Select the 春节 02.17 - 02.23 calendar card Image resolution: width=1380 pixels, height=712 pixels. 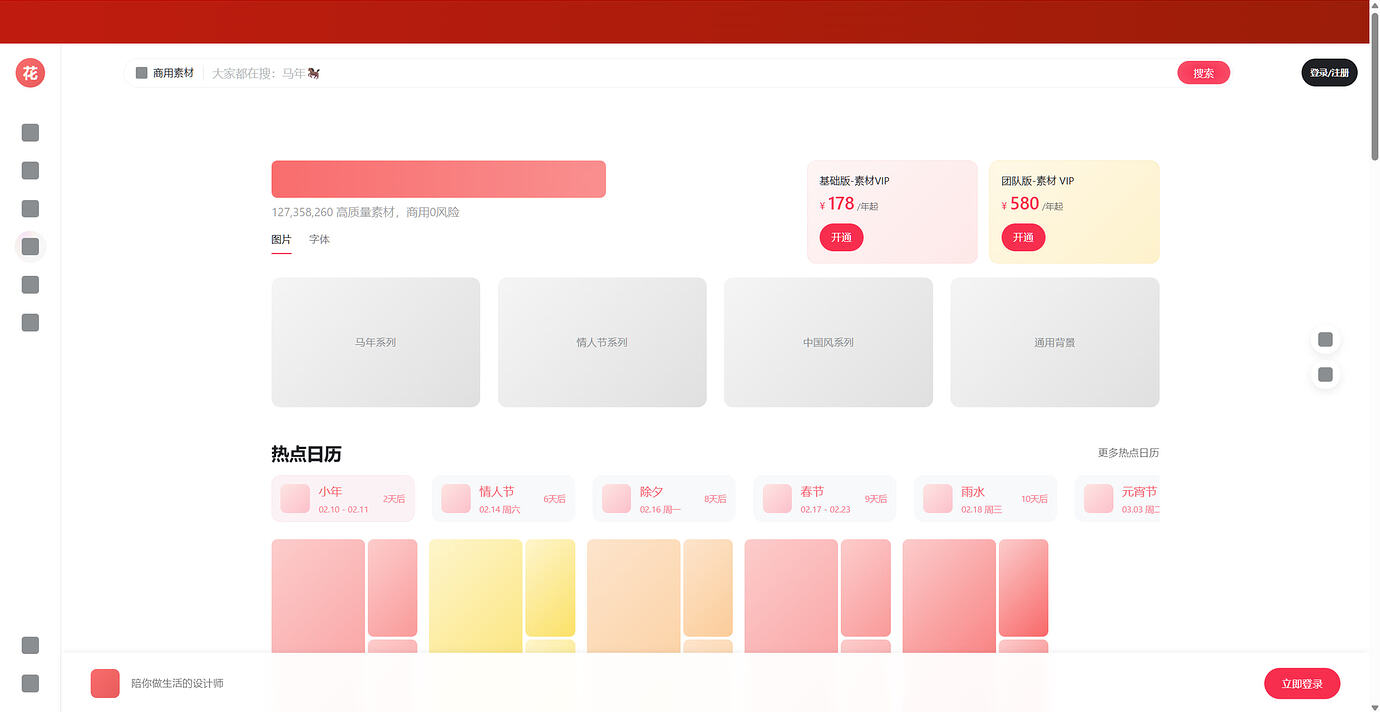[824, 499]
